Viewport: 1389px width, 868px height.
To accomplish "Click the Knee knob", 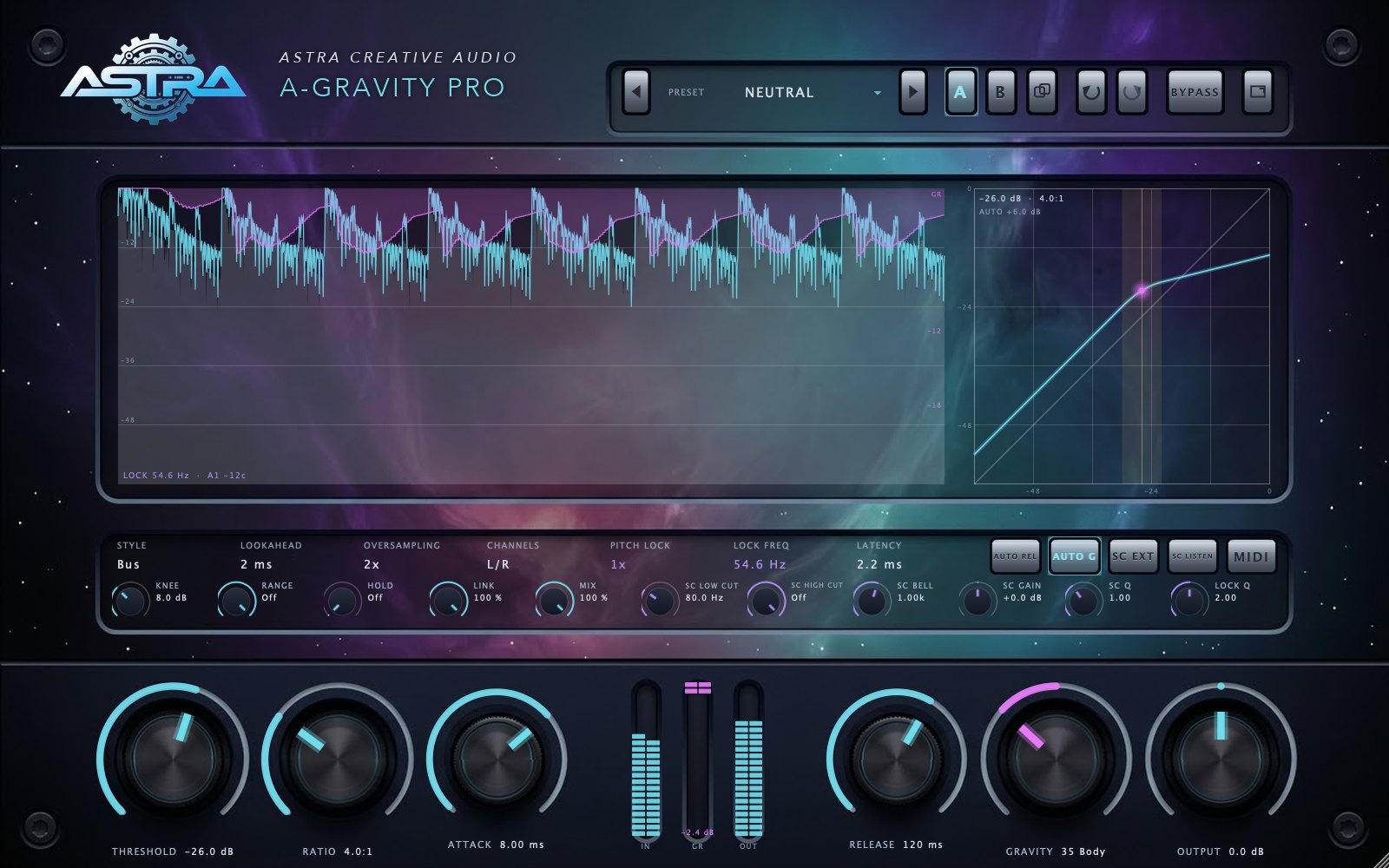I will [130, 599].
